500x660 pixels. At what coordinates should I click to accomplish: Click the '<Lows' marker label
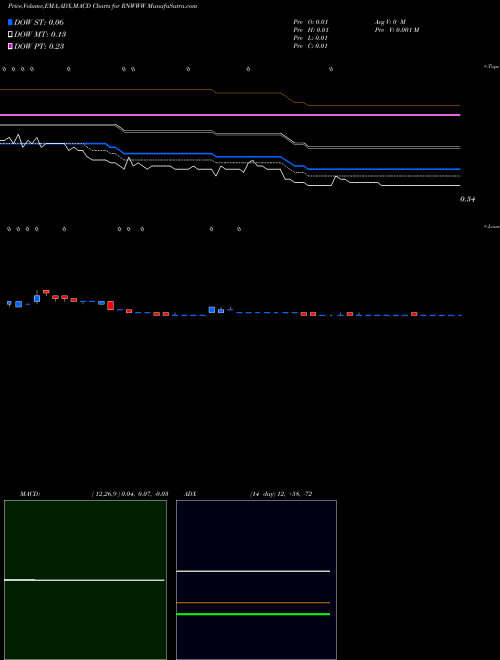click(x=491, y=226)
